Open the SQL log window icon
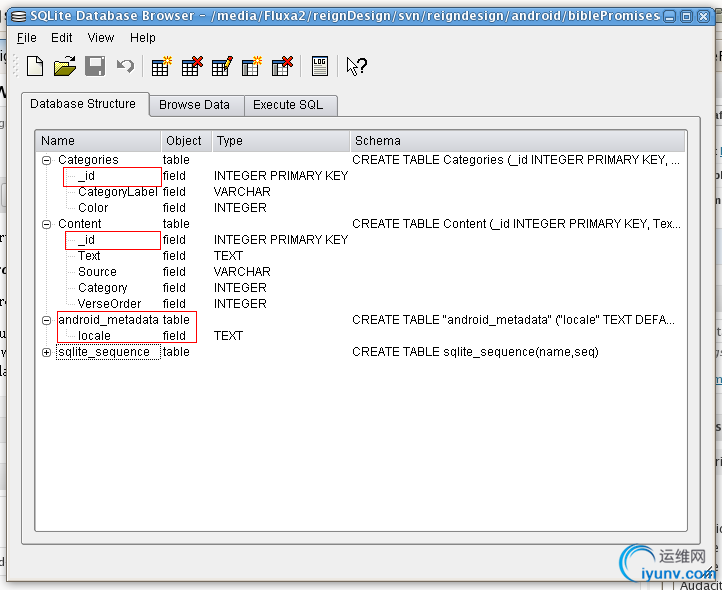This screenshot has width=722, height=590. click(x=320, y=66)
